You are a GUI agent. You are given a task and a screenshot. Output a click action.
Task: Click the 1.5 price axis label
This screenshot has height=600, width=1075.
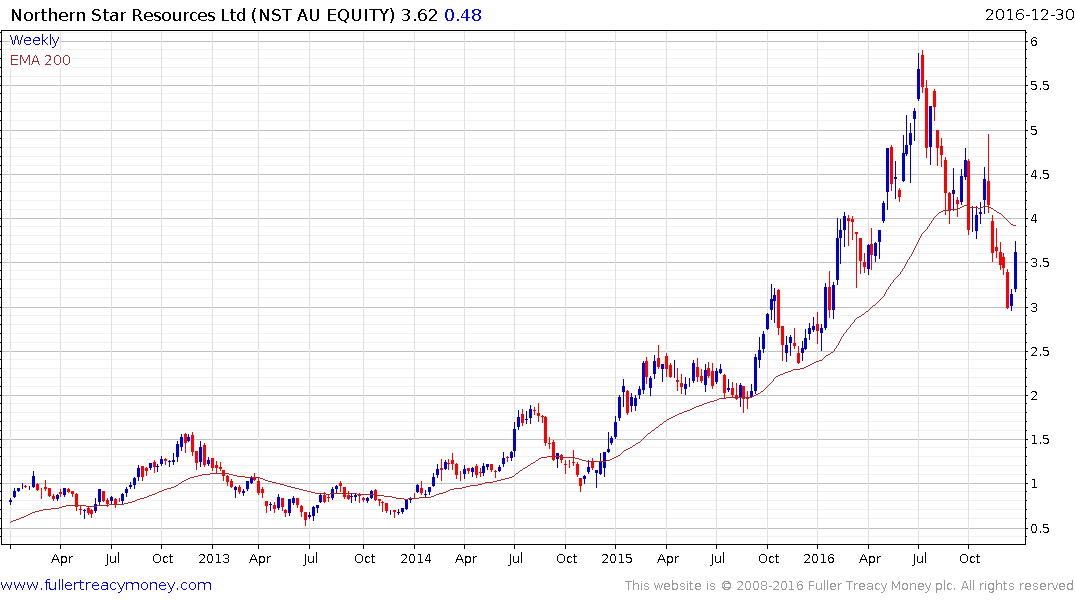click(x=1039, y=440)
